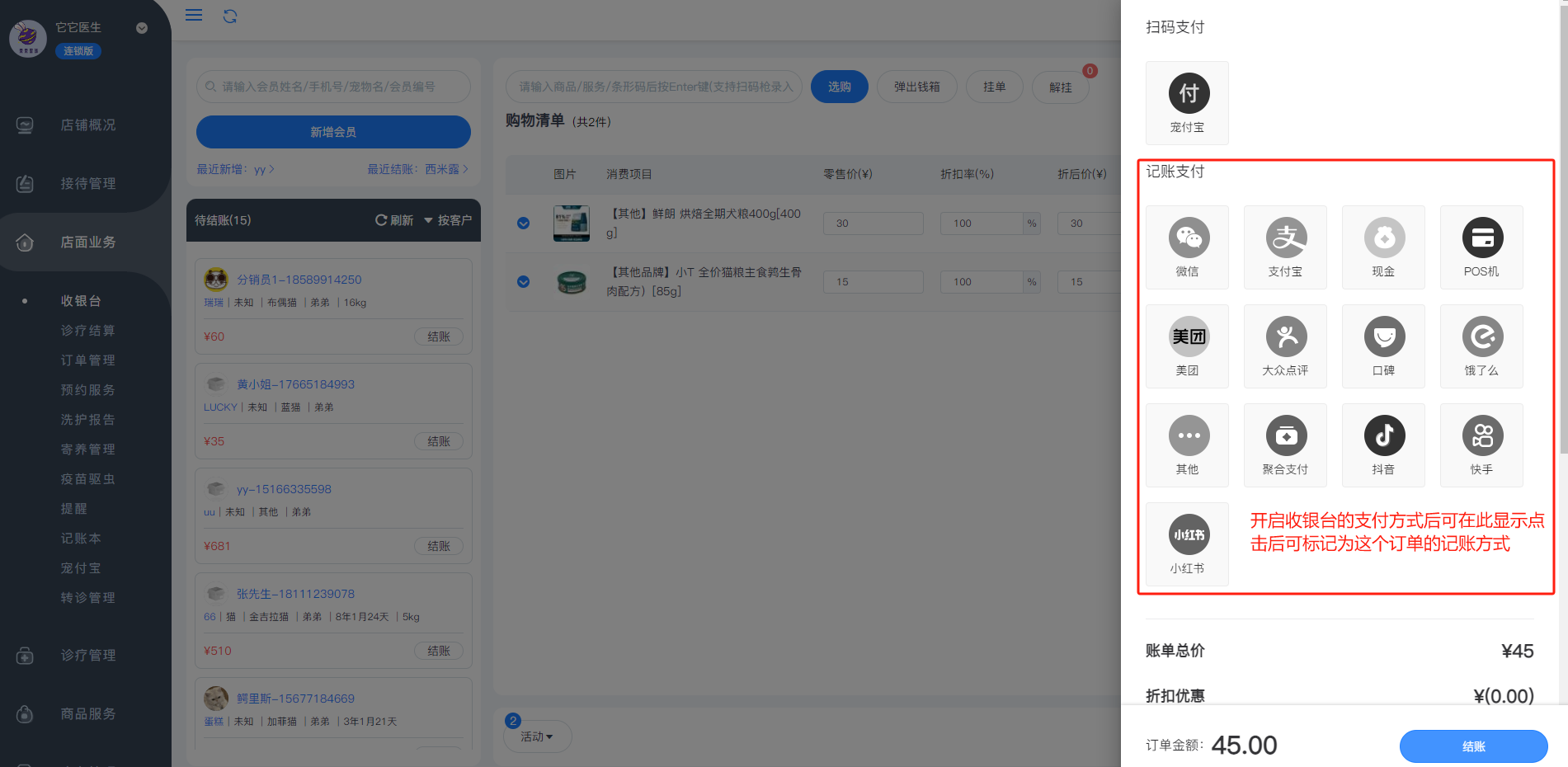
Task: Open customer 张先生-18111239078
Action: [295, 594]
